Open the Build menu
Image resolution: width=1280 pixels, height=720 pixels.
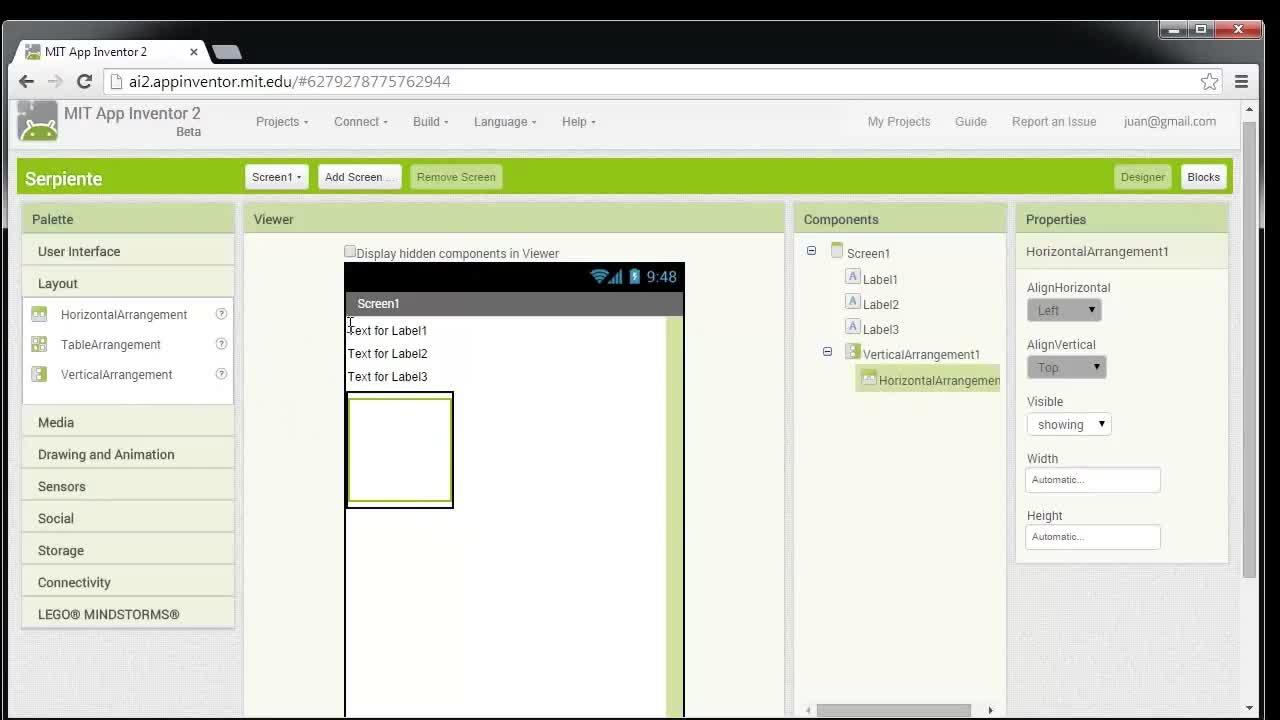click(x=430, y=121)
